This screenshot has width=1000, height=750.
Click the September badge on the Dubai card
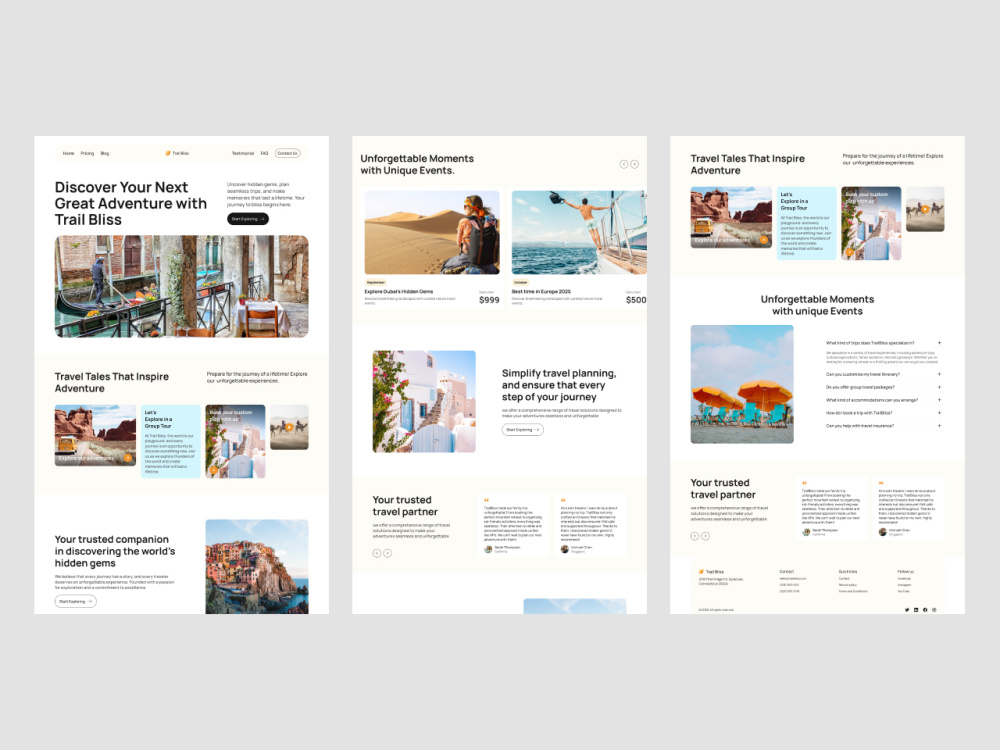(376, 282)
